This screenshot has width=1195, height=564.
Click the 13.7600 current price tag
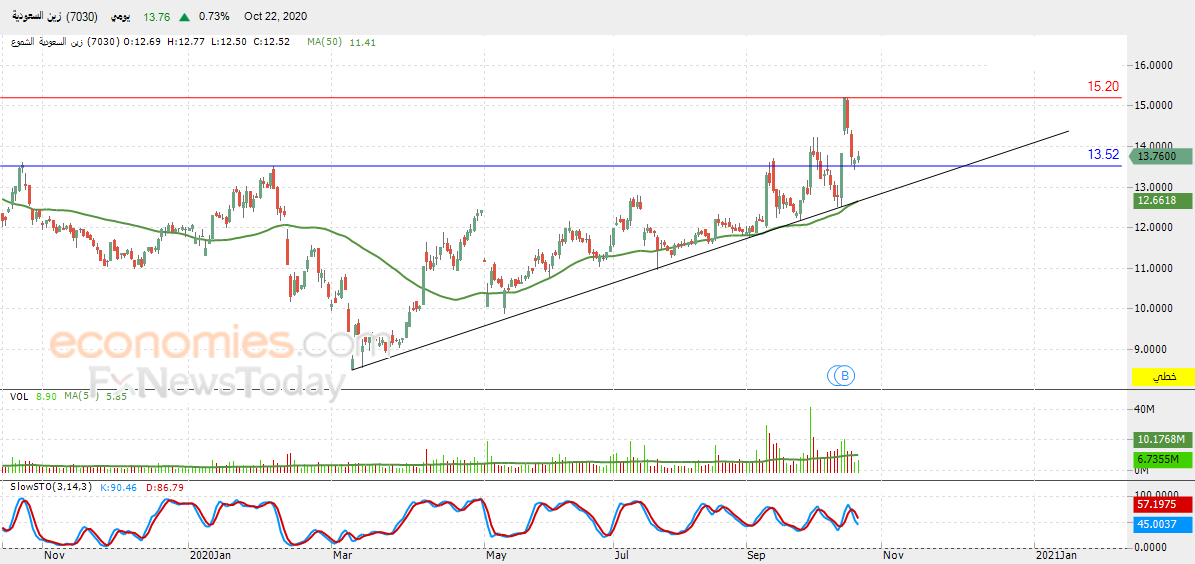pos(1160,156)
